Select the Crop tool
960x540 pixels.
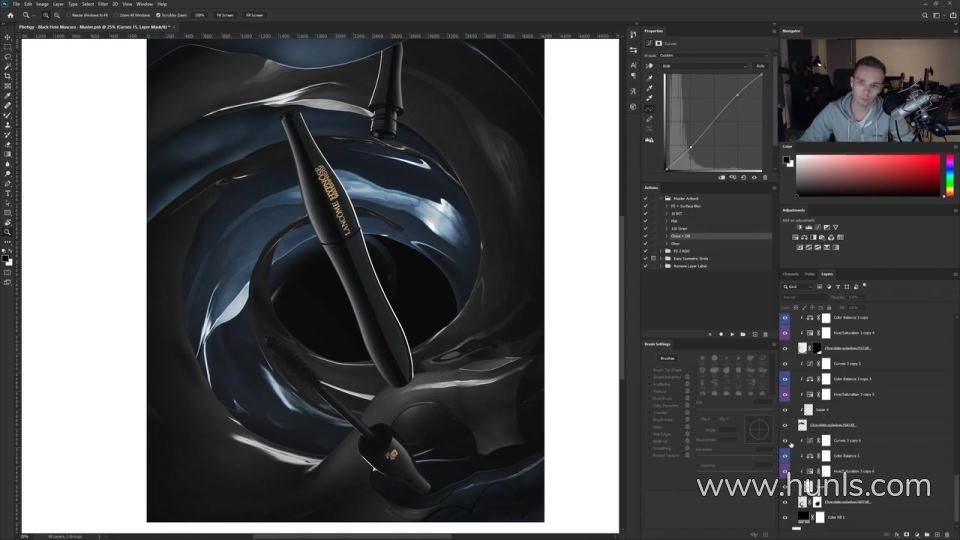click(x=7, y=77)
